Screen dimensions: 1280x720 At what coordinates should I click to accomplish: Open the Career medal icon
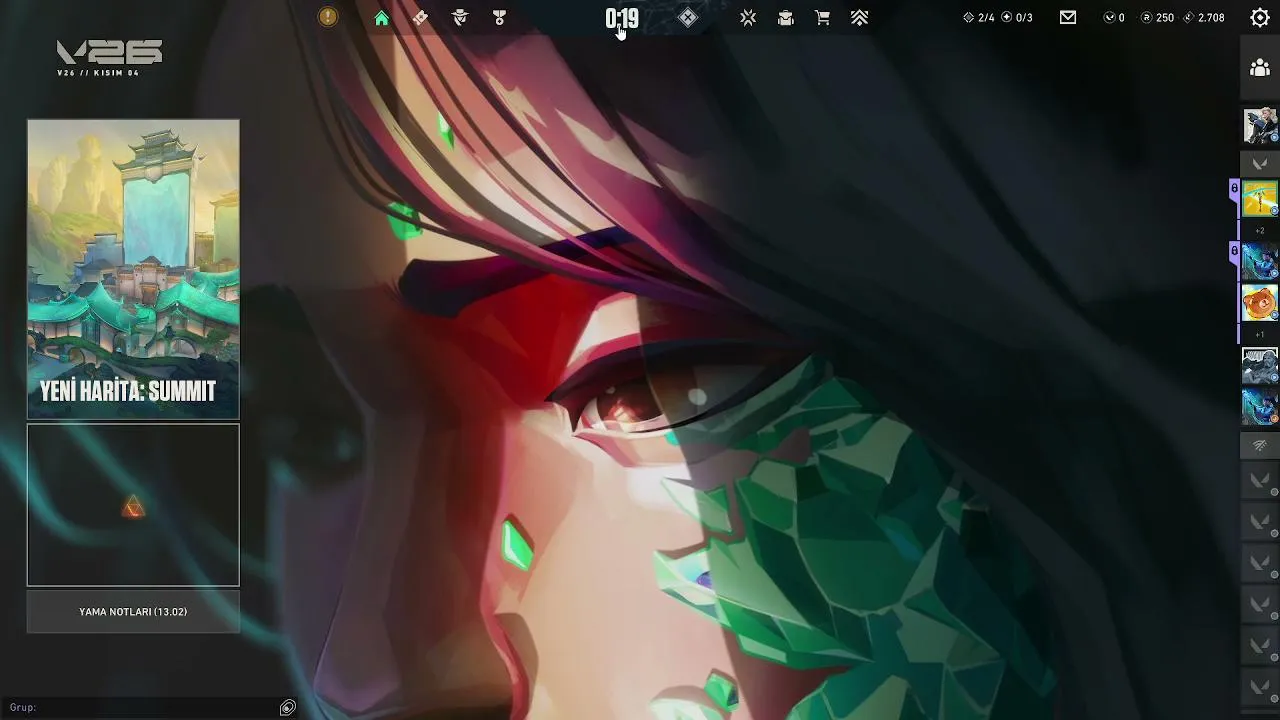499,18
